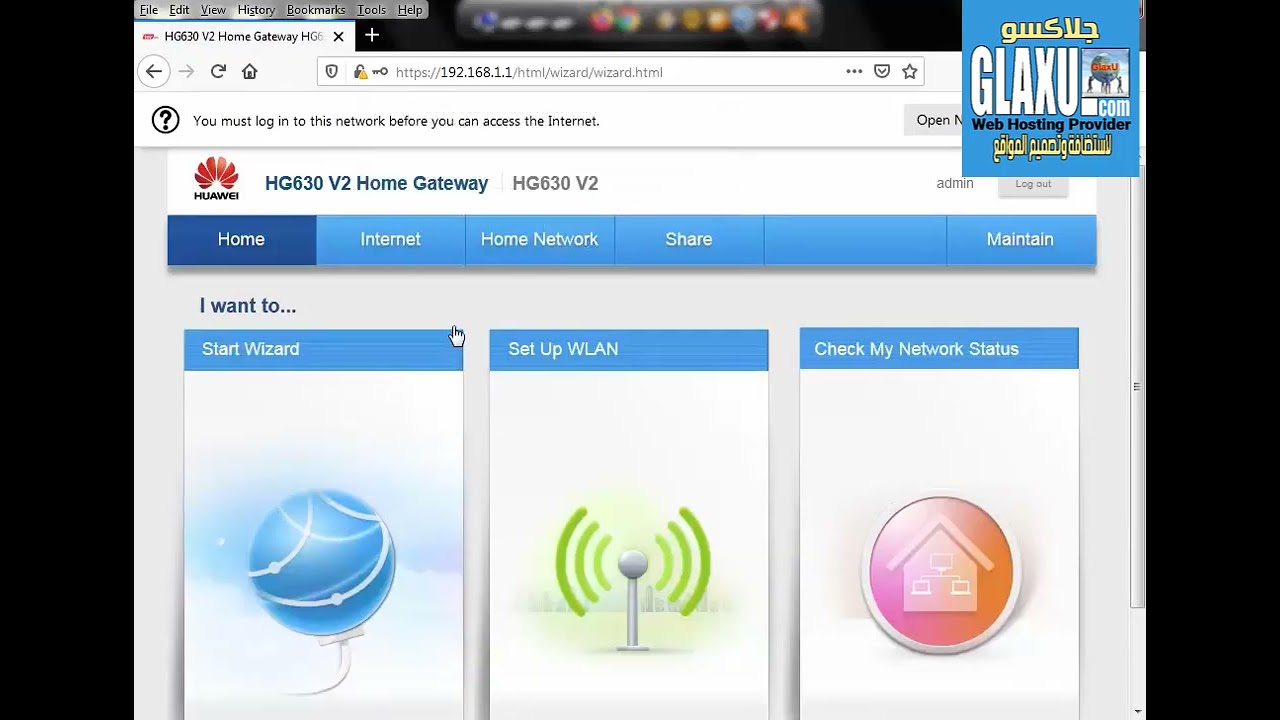Click the captive portal question mark icon

click(x=165, y=120)
